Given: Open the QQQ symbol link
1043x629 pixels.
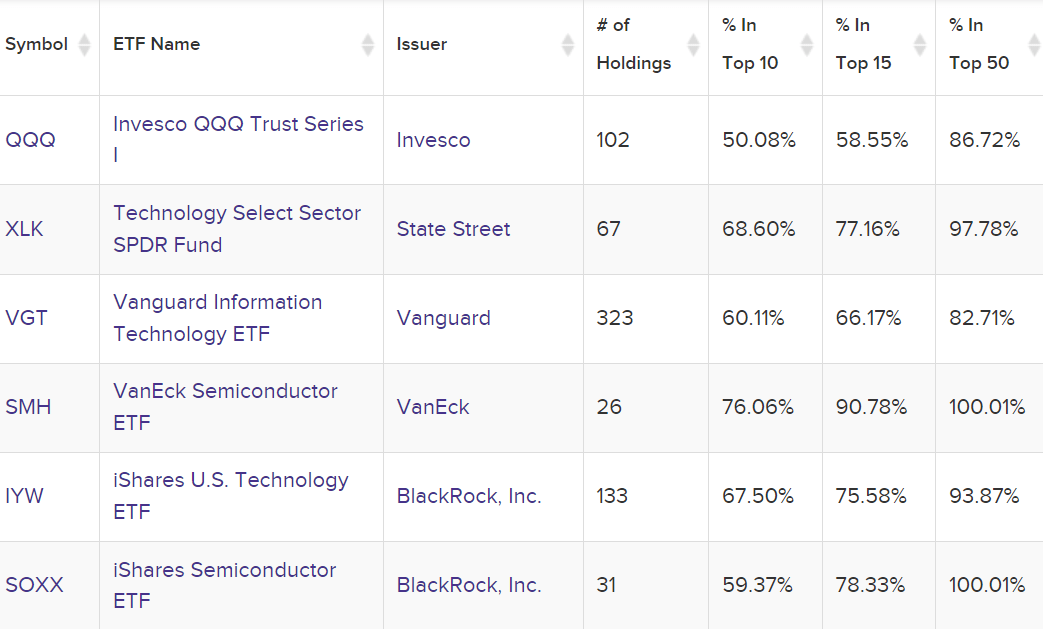Looking at the screenshot, I should [30, 140].
